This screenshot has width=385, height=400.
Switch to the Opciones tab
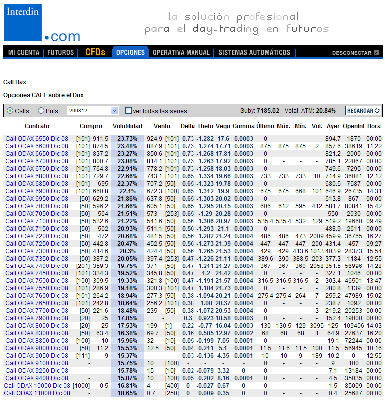pos(130,52)
